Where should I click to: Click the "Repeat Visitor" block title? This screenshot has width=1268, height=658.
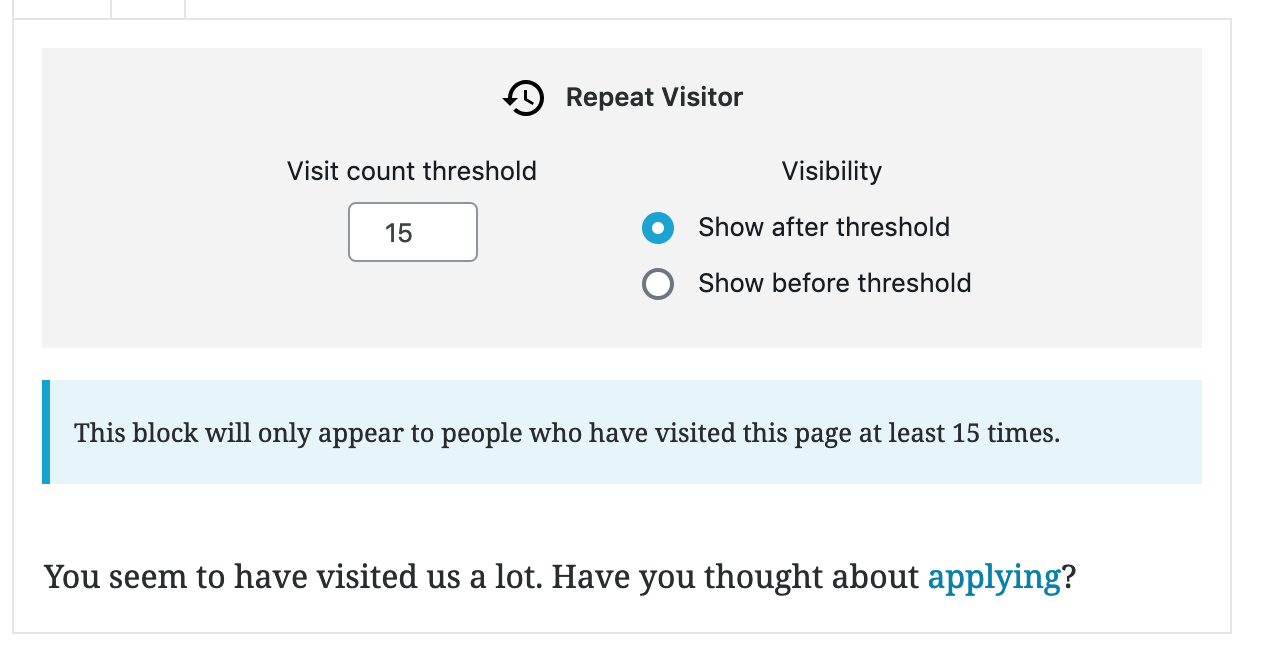pos(654,97)
